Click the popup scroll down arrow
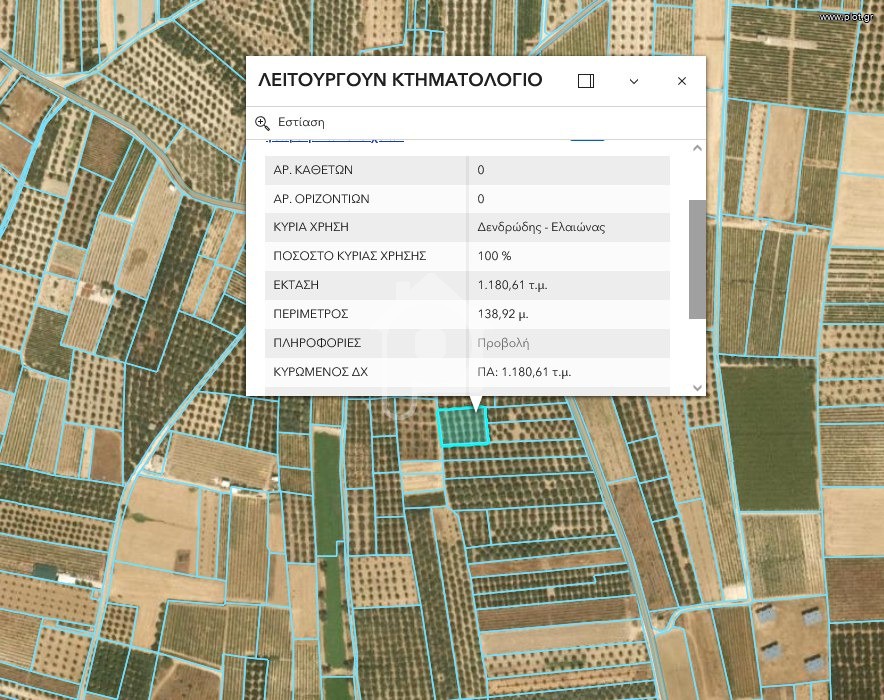The height and width of the screenshot is (700, 884). click(697, 388)
